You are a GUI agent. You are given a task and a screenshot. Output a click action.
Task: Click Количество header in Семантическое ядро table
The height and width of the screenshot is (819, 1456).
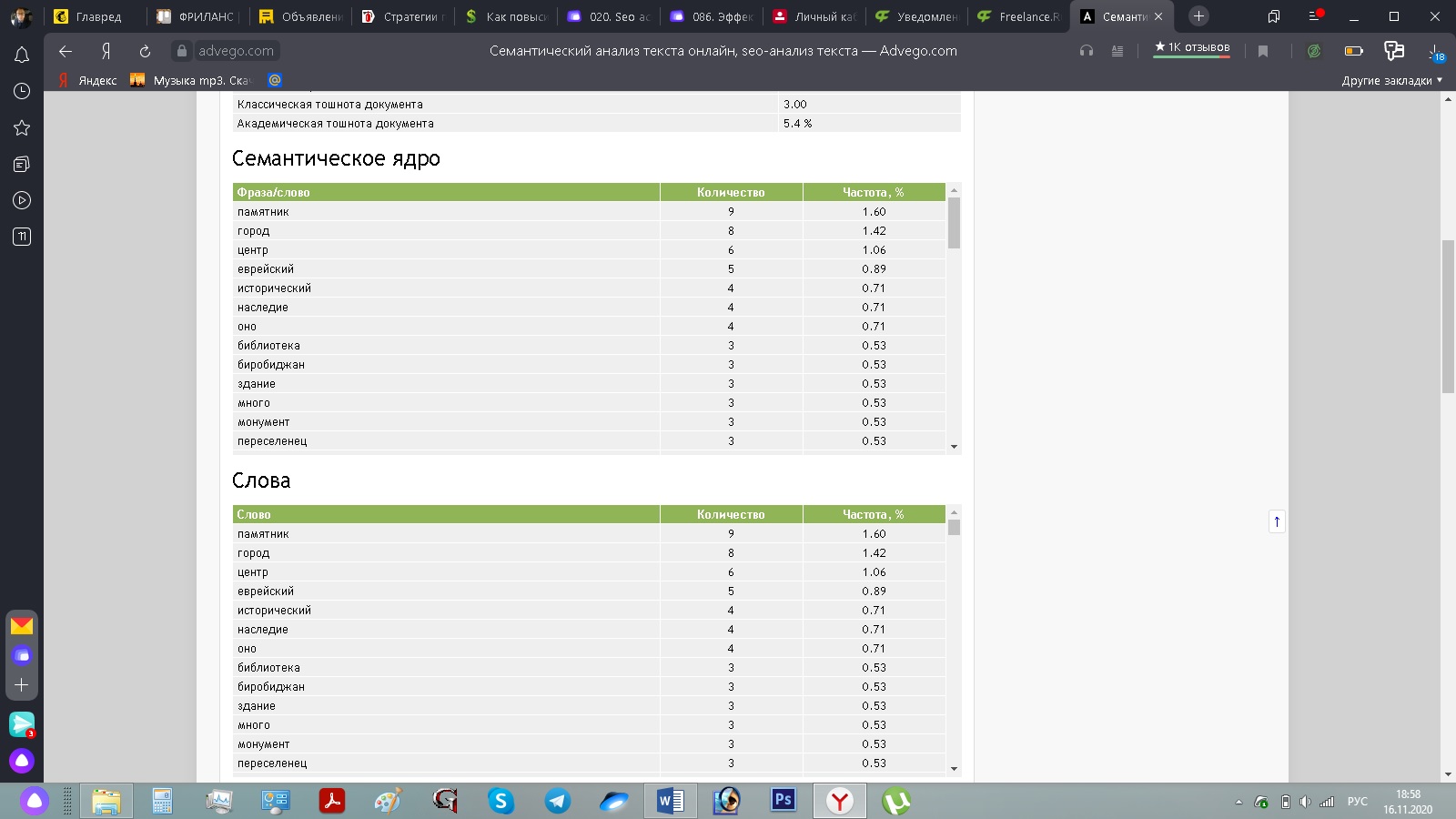pyautogui.click(x=731, y=192)
